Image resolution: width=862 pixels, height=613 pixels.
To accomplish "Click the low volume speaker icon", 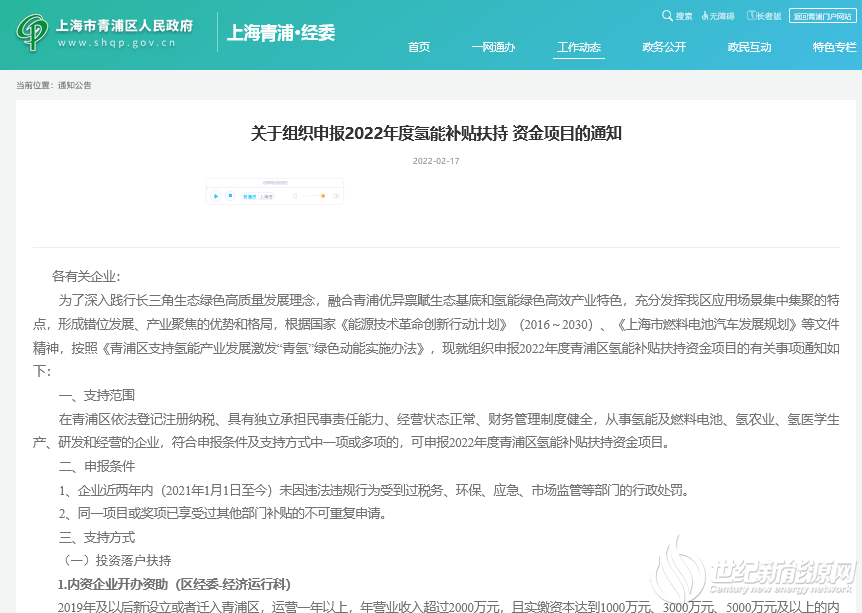I will [x=295, y=196].
